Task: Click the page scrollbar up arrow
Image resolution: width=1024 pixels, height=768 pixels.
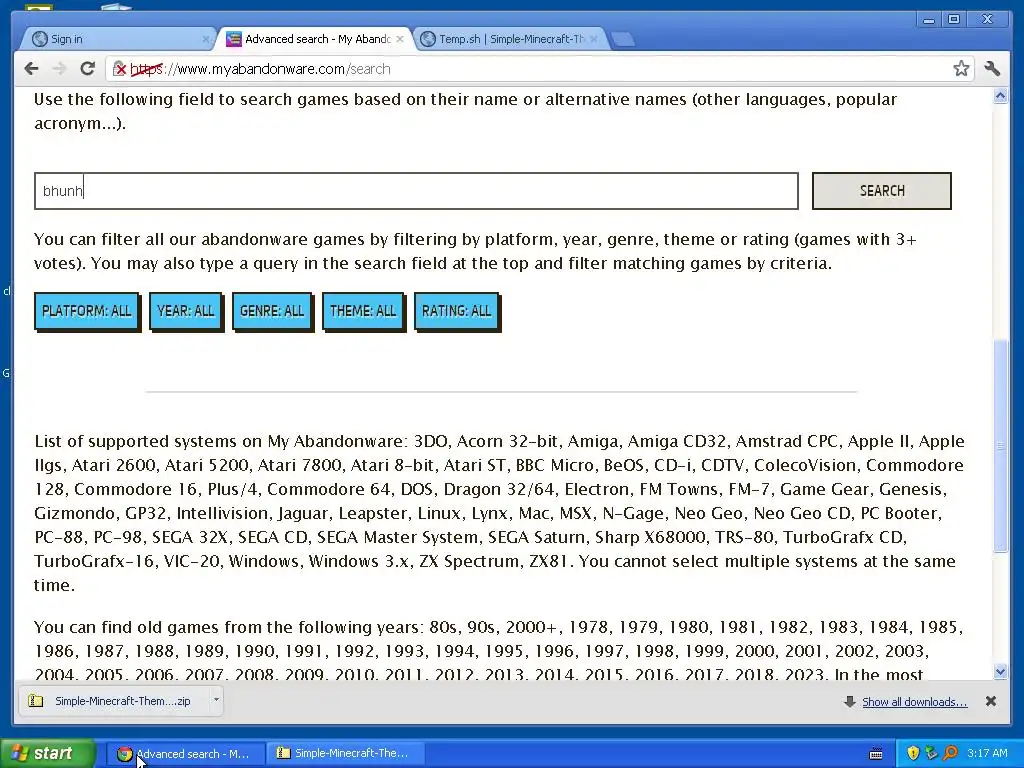Action: tap(1000, 97)
